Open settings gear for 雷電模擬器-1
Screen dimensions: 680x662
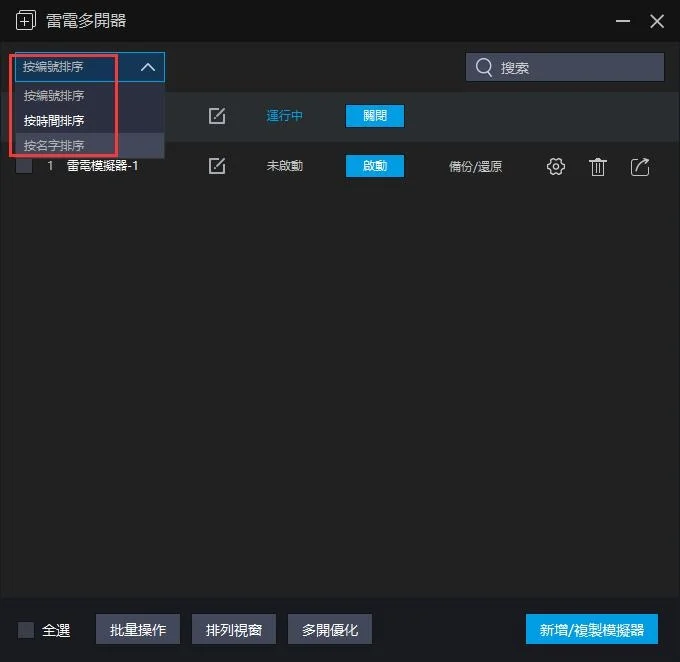pyautogui.click(x=556, y=167)
